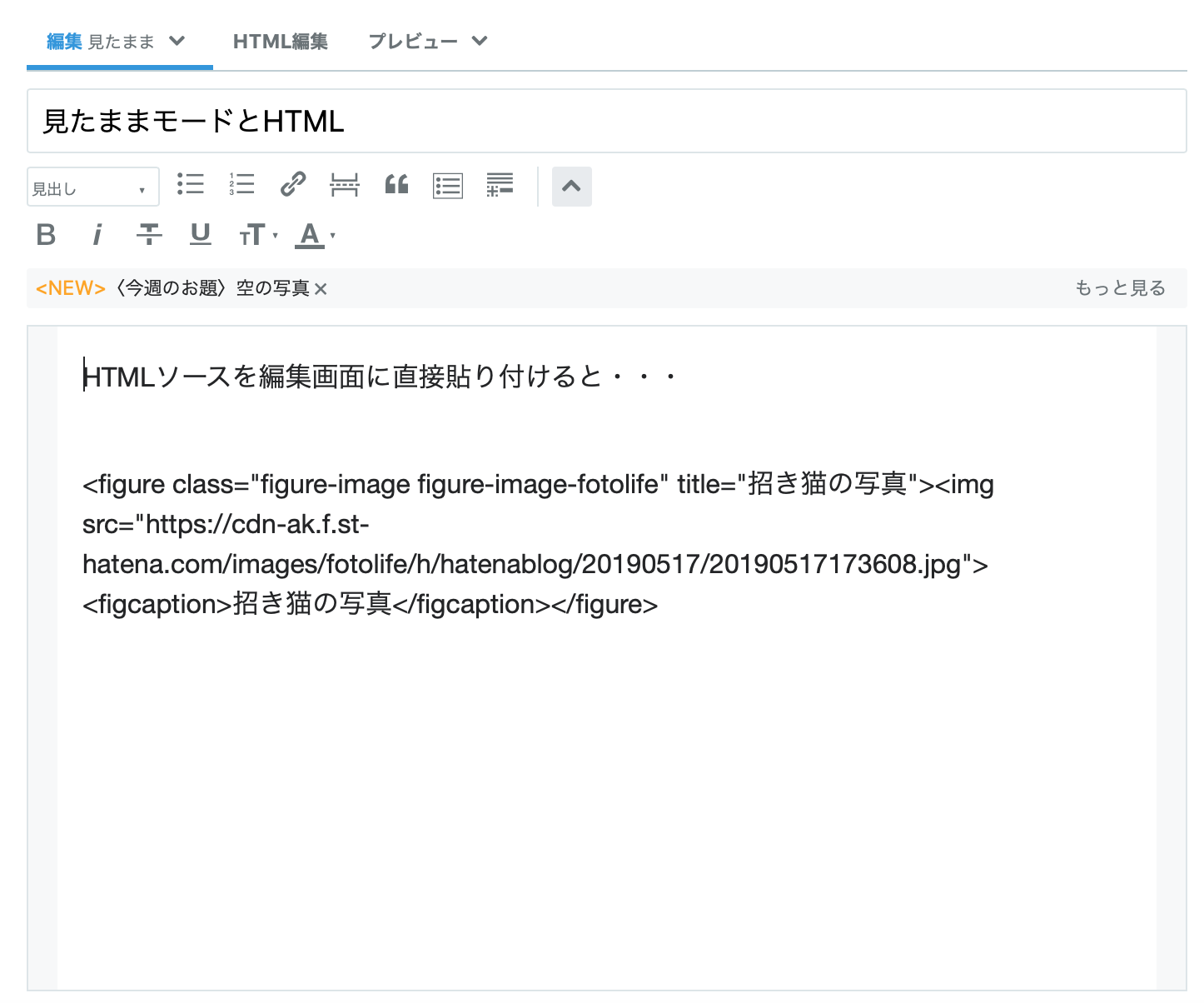Open the 今週のお題 空の写真 link
The image size is (1204, 1003).
[213, 288]
